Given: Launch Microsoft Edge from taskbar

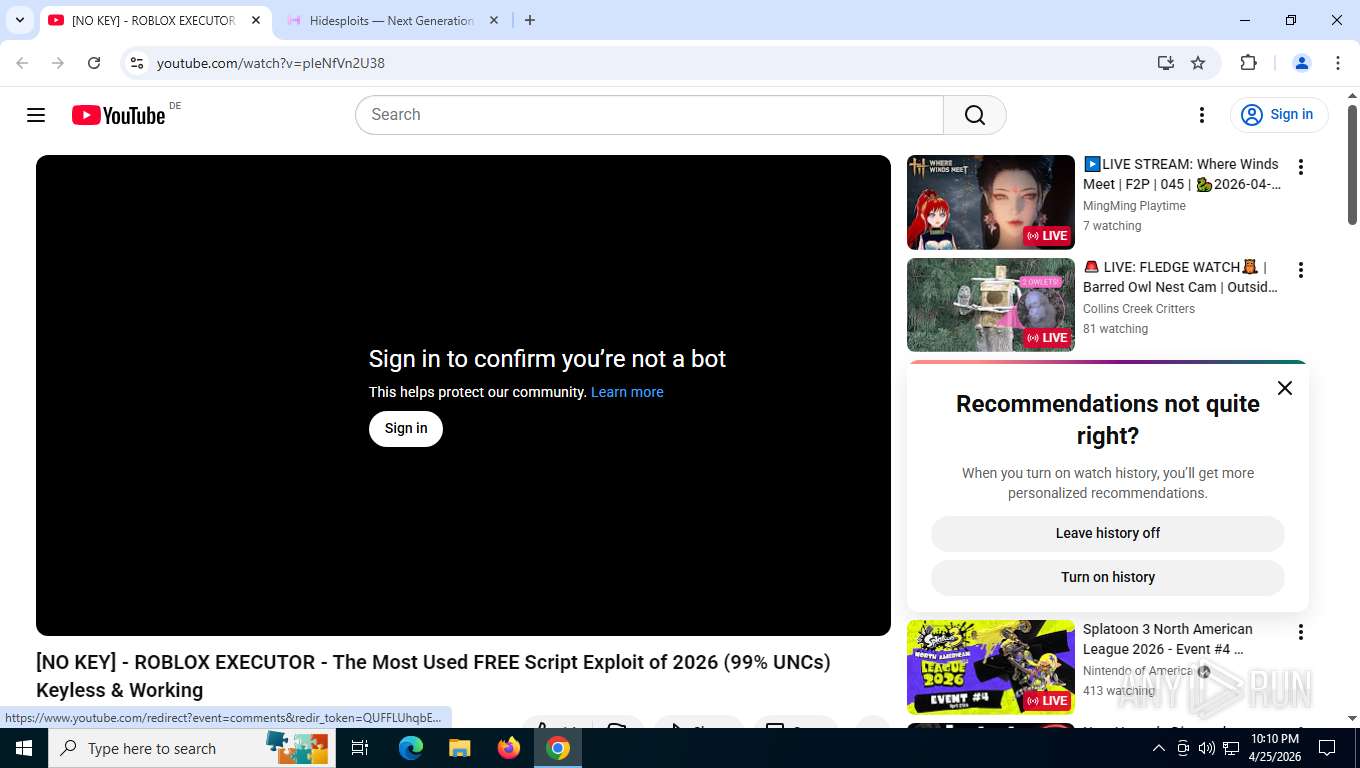Looking at the screenshot, I should coord(411,748).
